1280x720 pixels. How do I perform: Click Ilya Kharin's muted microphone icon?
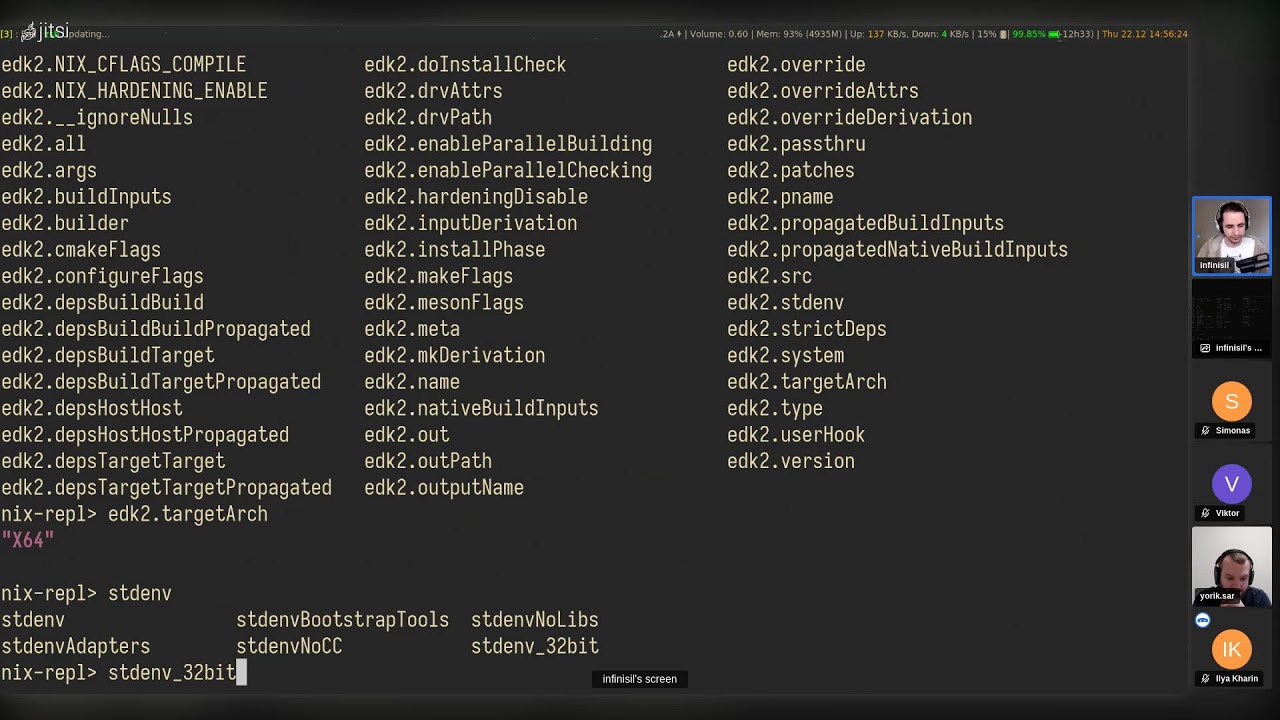[x=1206, y=679]
